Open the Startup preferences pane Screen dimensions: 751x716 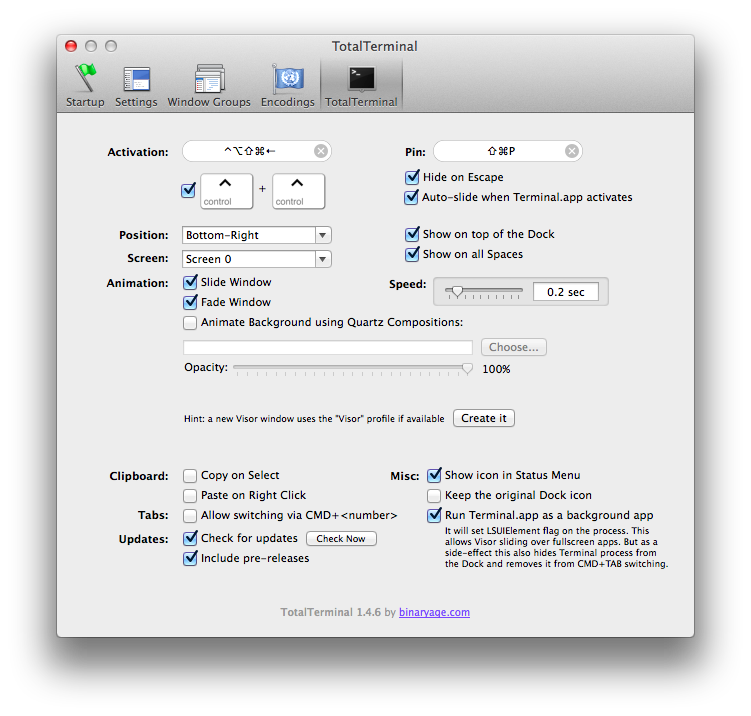click(85, 86)
